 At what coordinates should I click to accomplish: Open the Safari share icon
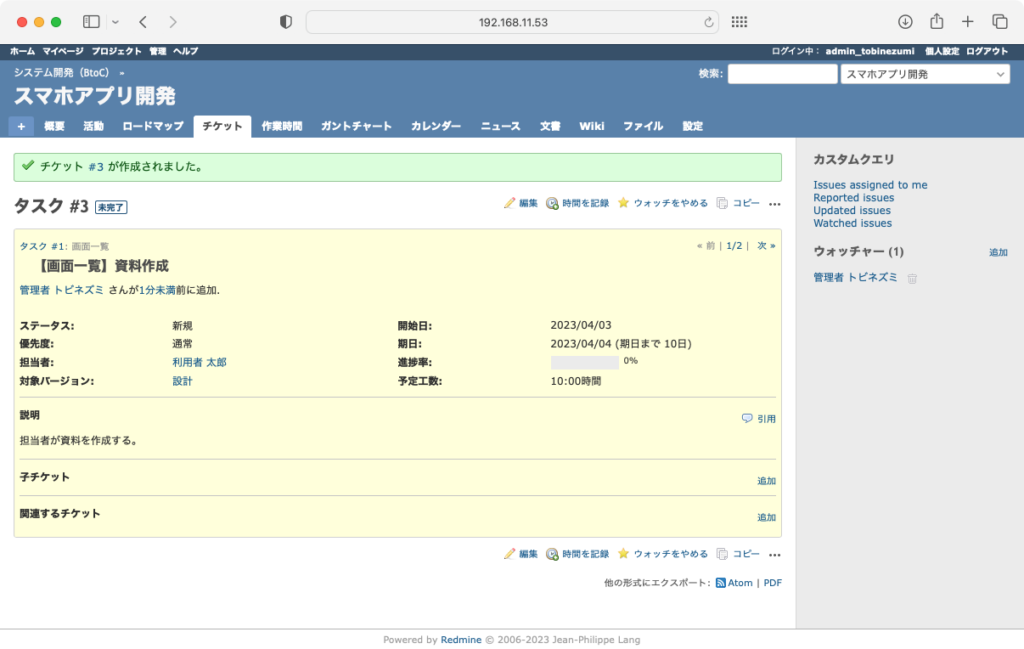coord(936,22)
